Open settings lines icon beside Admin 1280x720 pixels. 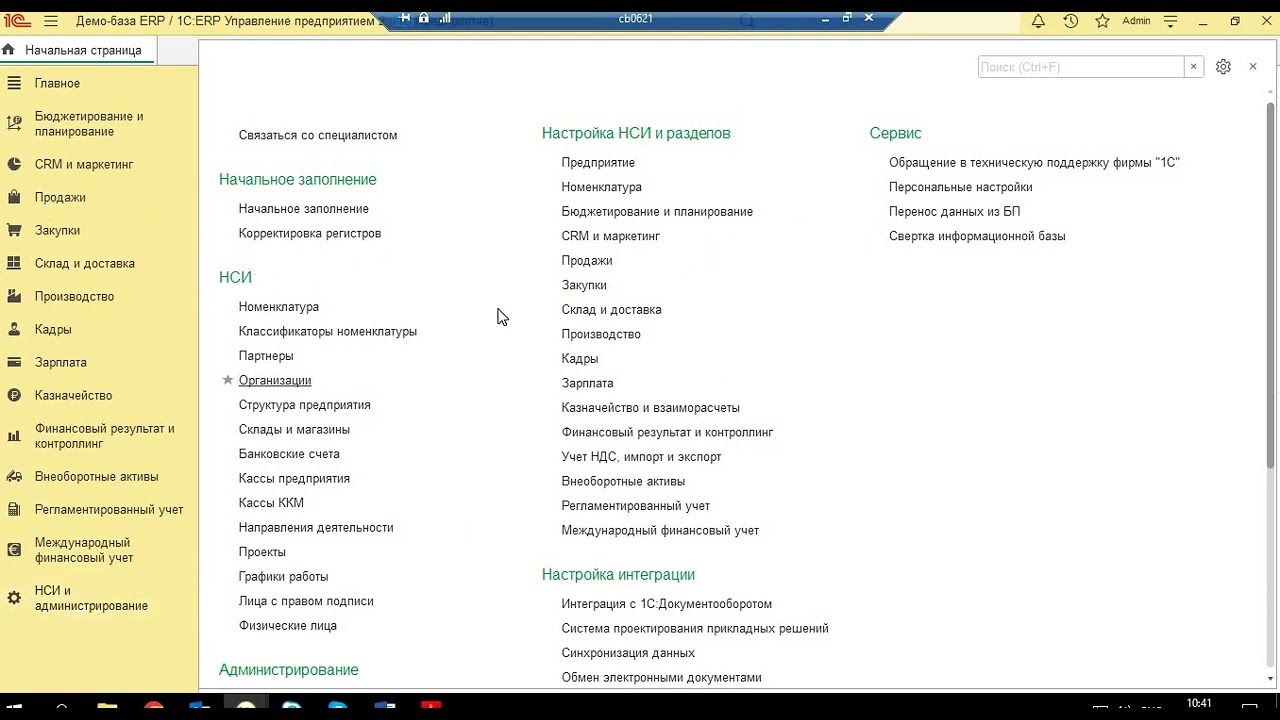pos(1171,21)
